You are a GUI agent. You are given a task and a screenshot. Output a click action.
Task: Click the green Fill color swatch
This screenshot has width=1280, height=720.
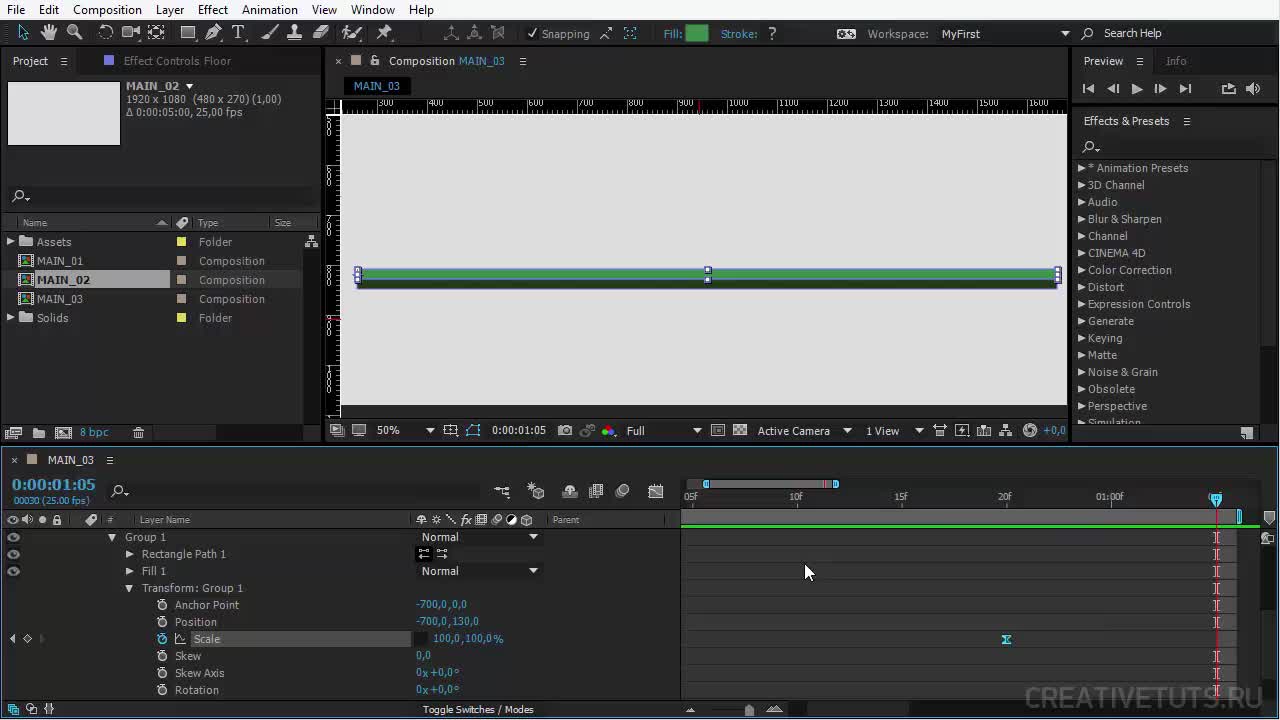coord(697,34)
